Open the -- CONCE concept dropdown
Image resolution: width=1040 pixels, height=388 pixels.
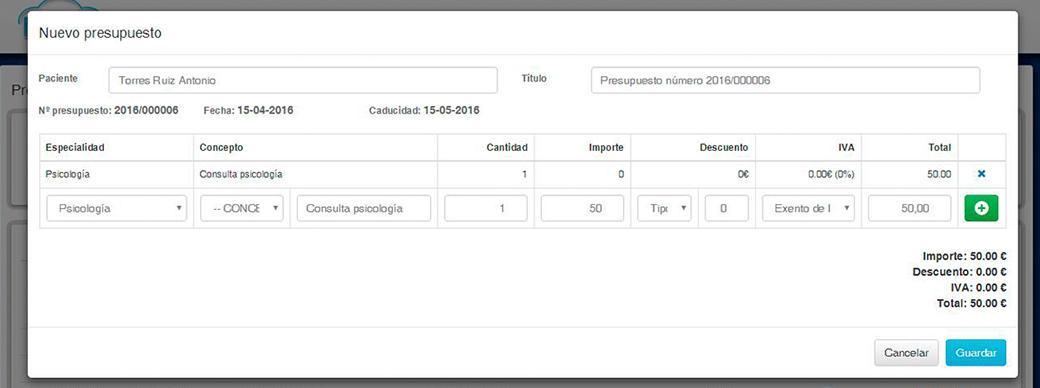(x=242, y=208)
